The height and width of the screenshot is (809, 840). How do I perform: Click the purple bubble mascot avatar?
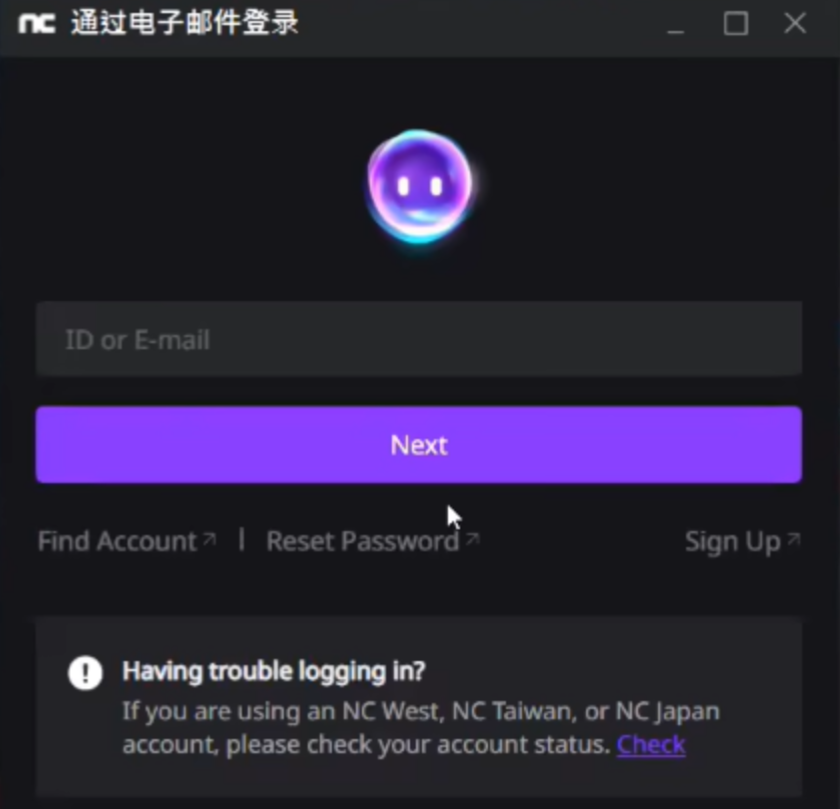[x=419, y=186]
